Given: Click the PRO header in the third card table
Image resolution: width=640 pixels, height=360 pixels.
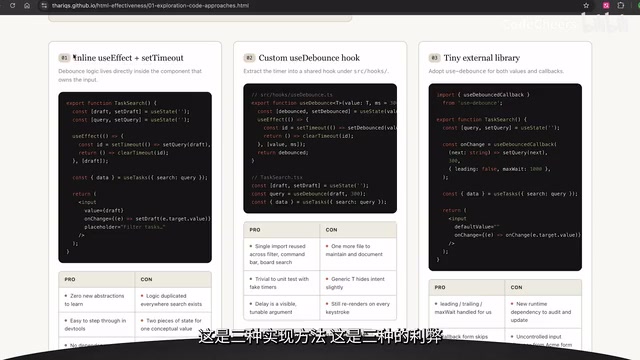Looking at the screenshot, I should coord(467,287).
